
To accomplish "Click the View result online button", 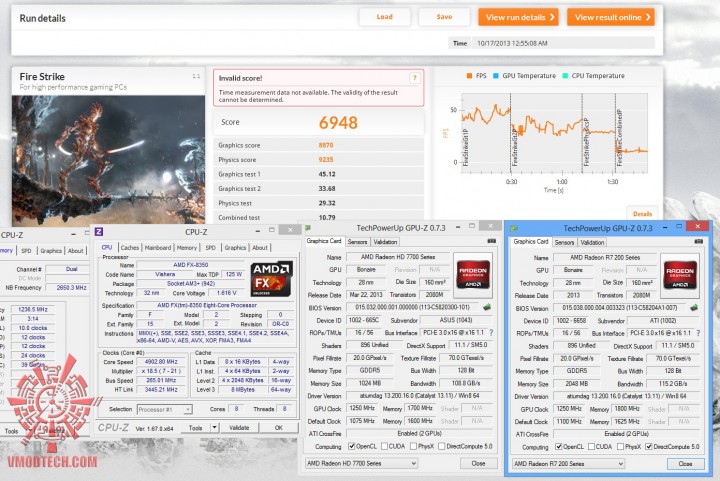I will point(611,17).
